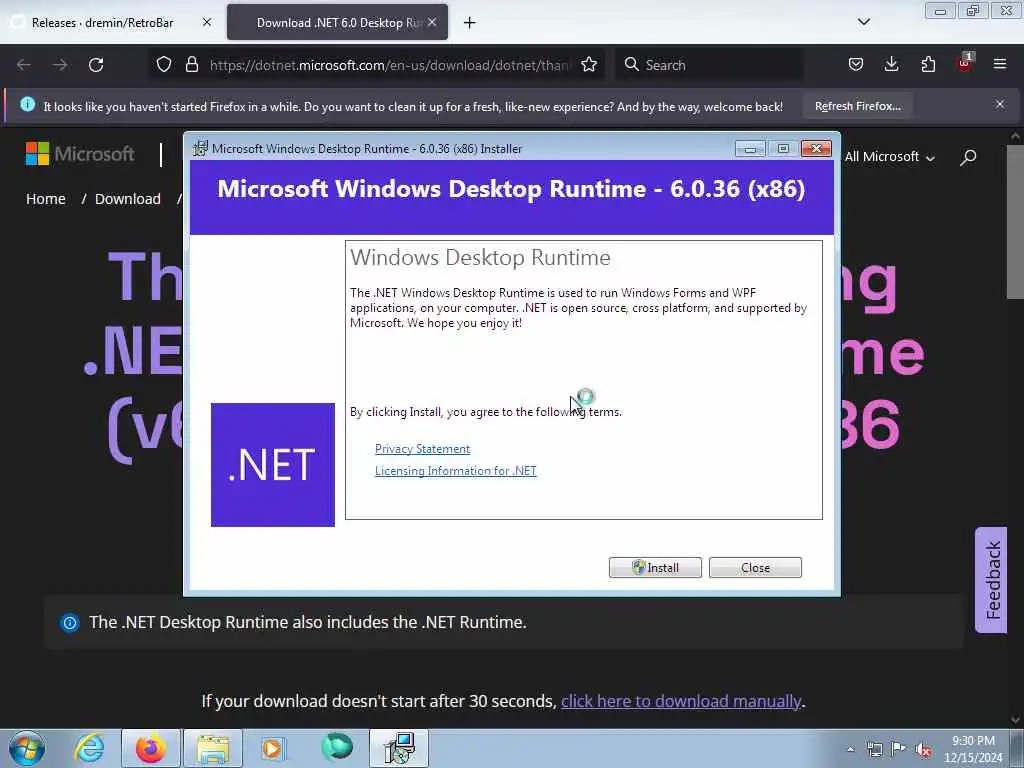This screenshot has width=1024, height=768.
Task: Show hidden system tray icons
Action: click(850, 749)
